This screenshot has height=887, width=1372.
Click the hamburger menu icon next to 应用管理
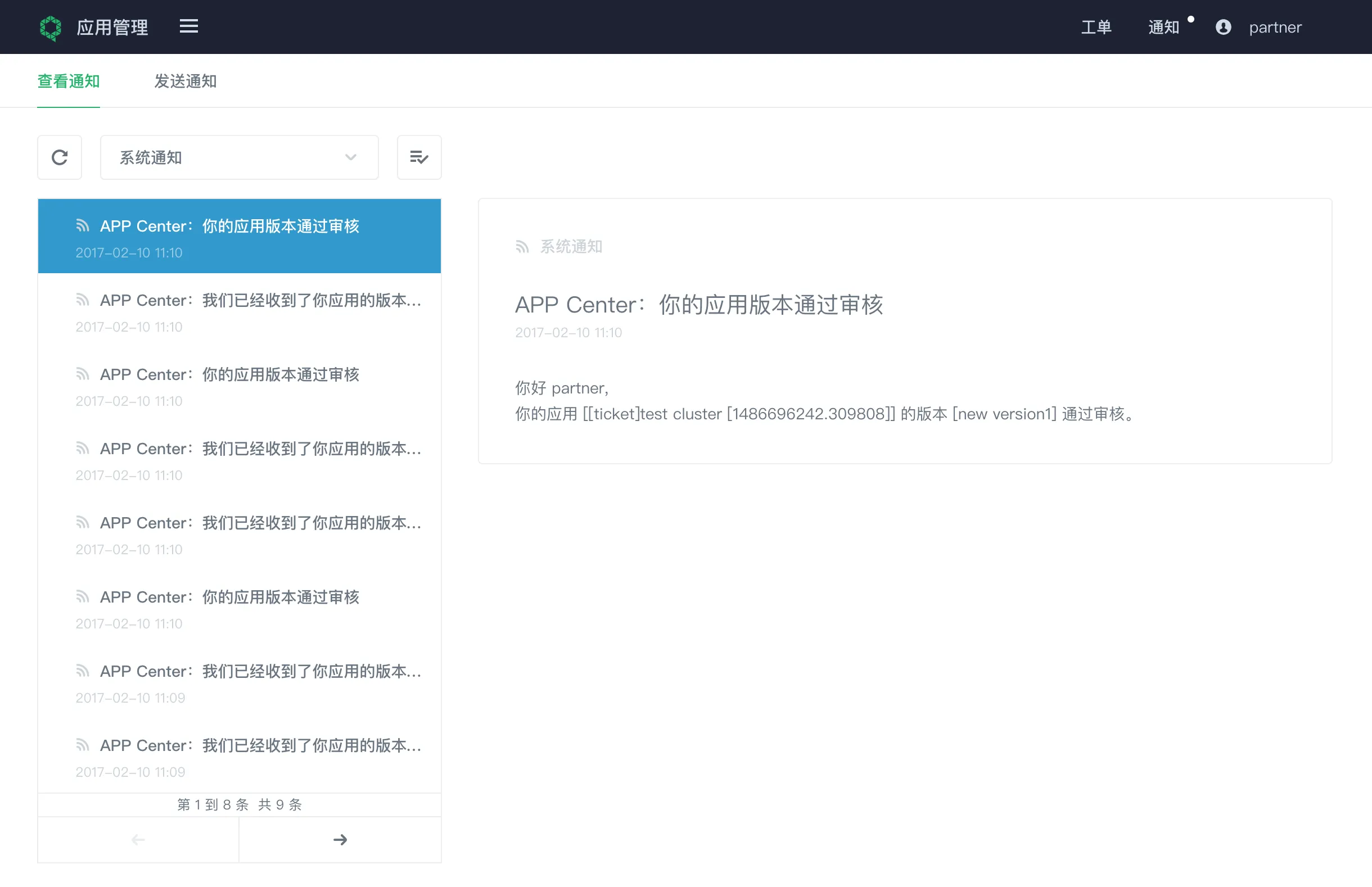point(189,26)
